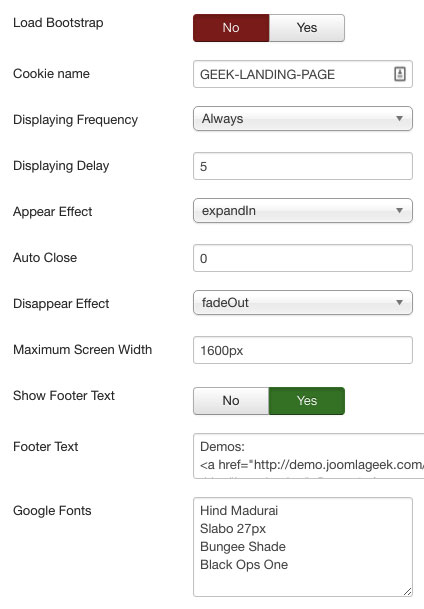This screenshot has width=424, height=609.
Task: Click the Disappear Effect dropdown arrow
Action: coord(399,303)
